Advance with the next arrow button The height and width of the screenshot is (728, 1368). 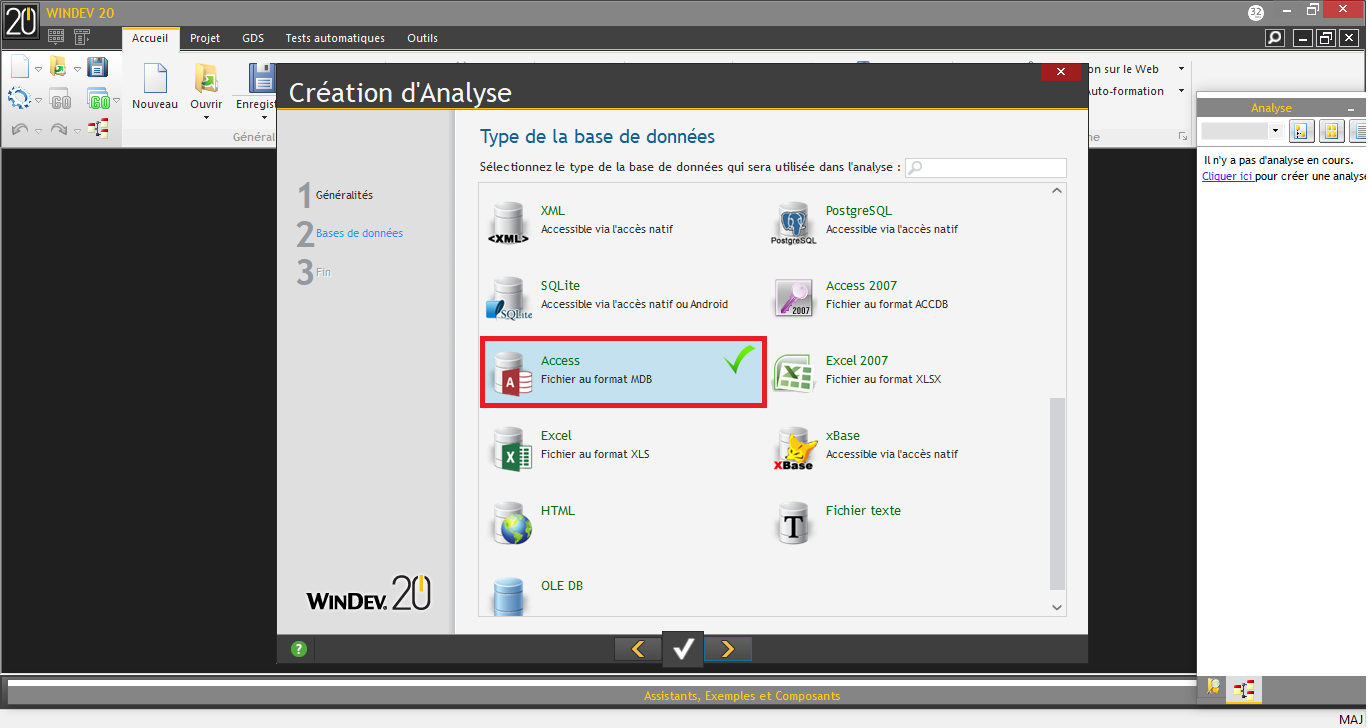tap(728, 649)
